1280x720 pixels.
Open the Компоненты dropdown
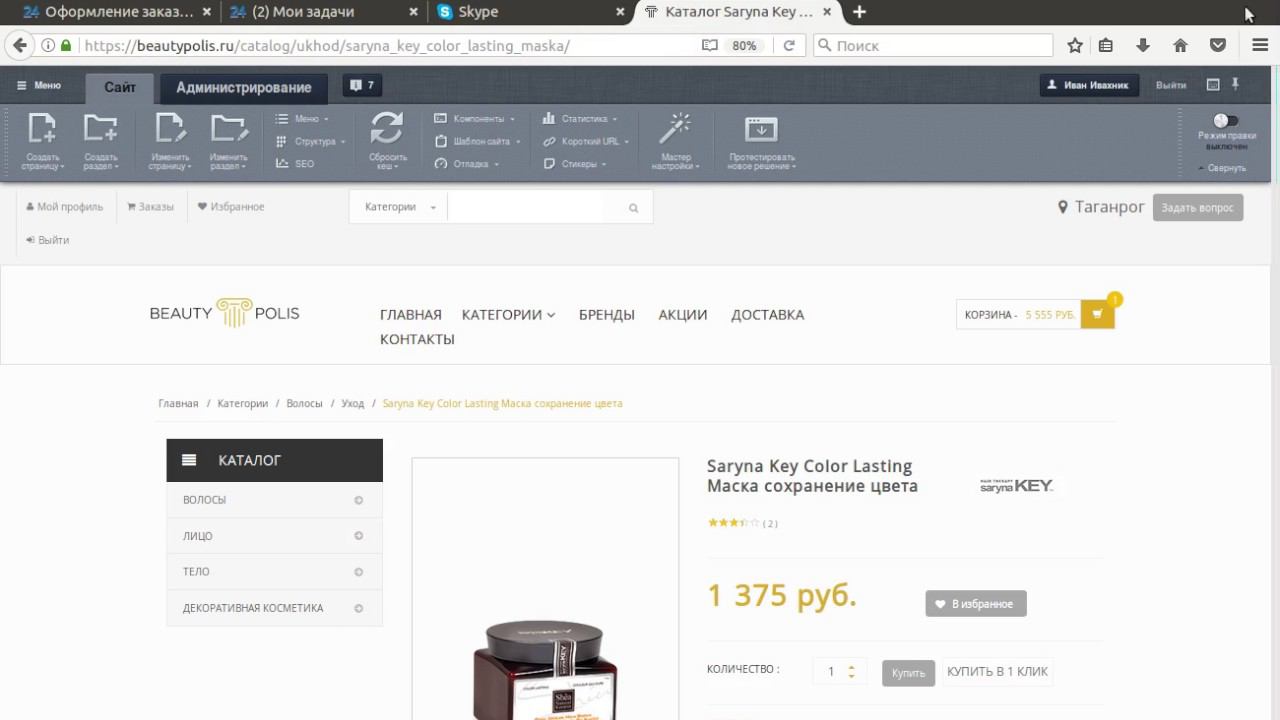pos(475,118)
